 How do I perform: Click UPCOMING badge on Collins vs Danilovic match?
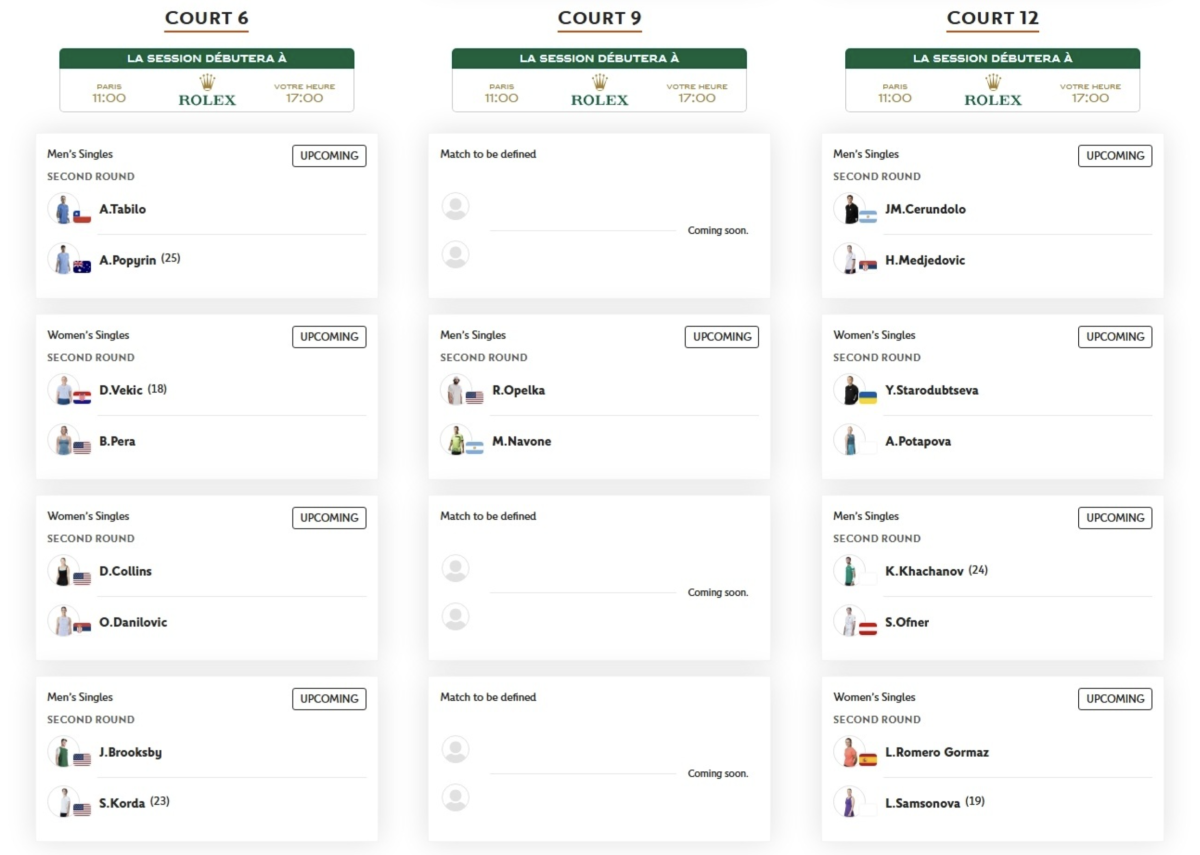pyautogui.click(x=329, y=518)
